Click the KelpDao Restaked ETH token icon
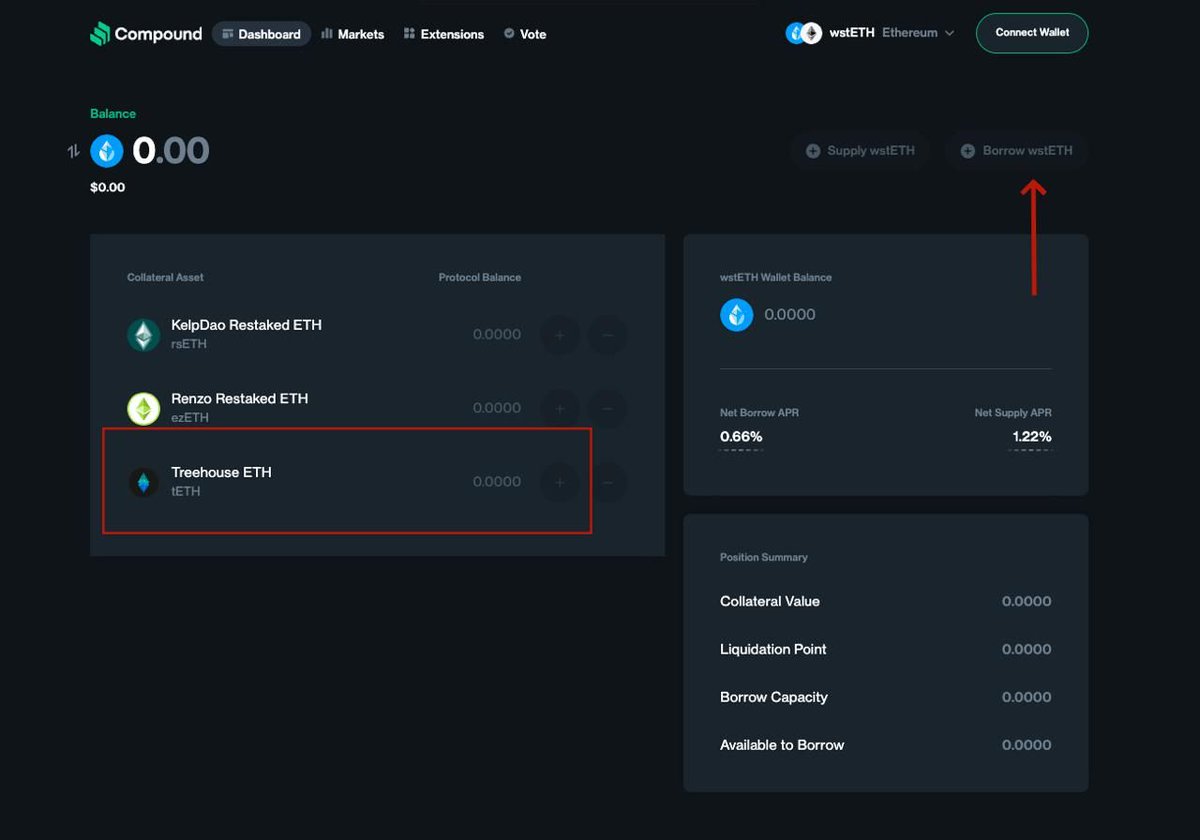This screenshot has height=840, width=1200. 144,335
